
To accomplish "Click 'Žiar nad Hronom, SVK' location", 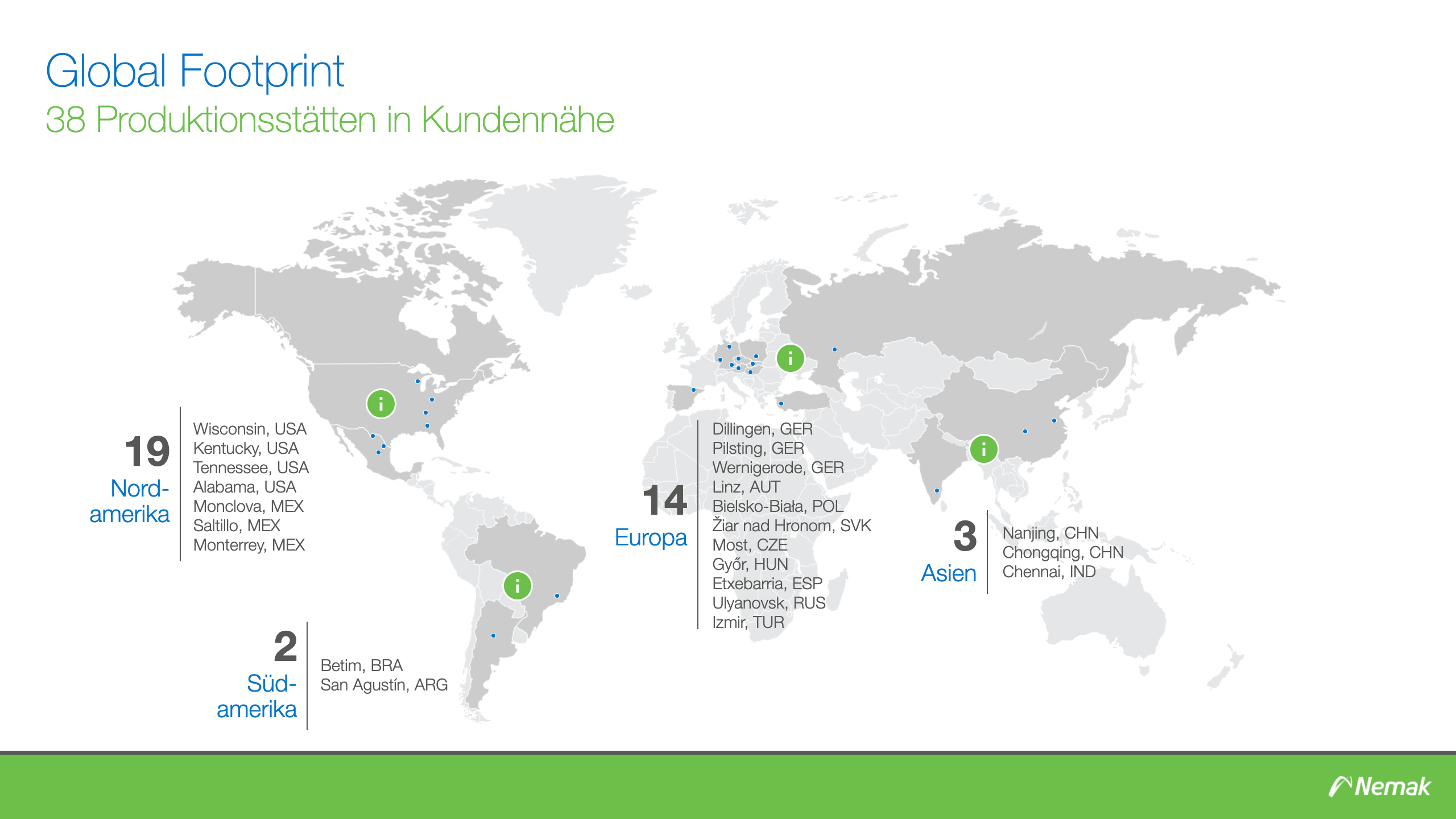I will (x=792, y=526).
